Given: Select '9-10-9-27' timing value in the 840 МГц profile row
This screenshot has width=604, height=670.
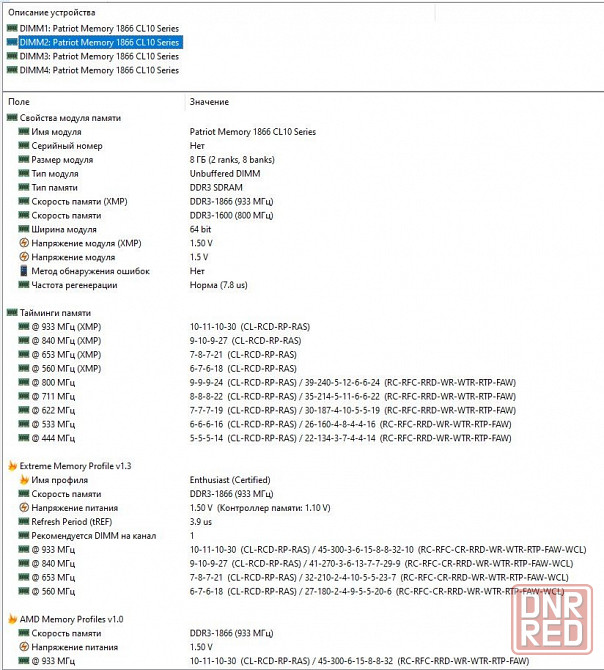Looking at the screenshot, I should tap(208, 564).
